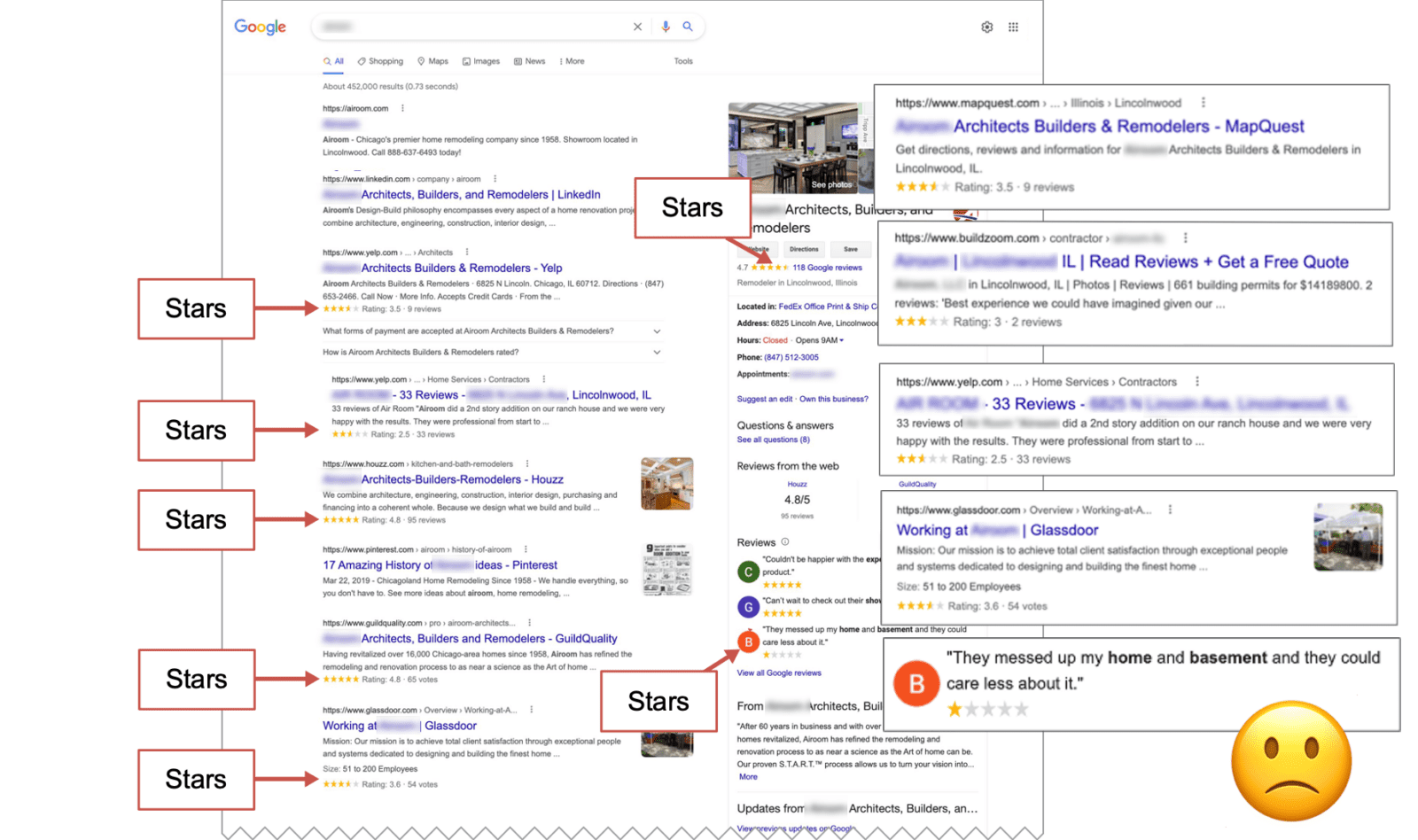The image size is (1418, 840).
Task: Click the Pinterest result thumbnail image
Action: (x=667, y=569)
